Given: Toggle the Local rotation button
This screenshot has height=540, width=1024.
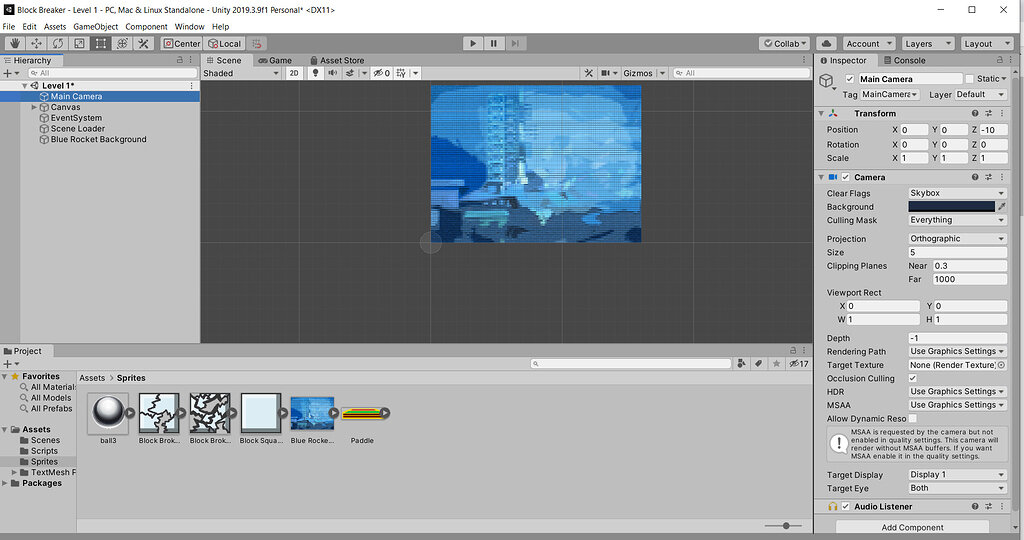Looking at the screenshot, I should (x=225, y=44).
